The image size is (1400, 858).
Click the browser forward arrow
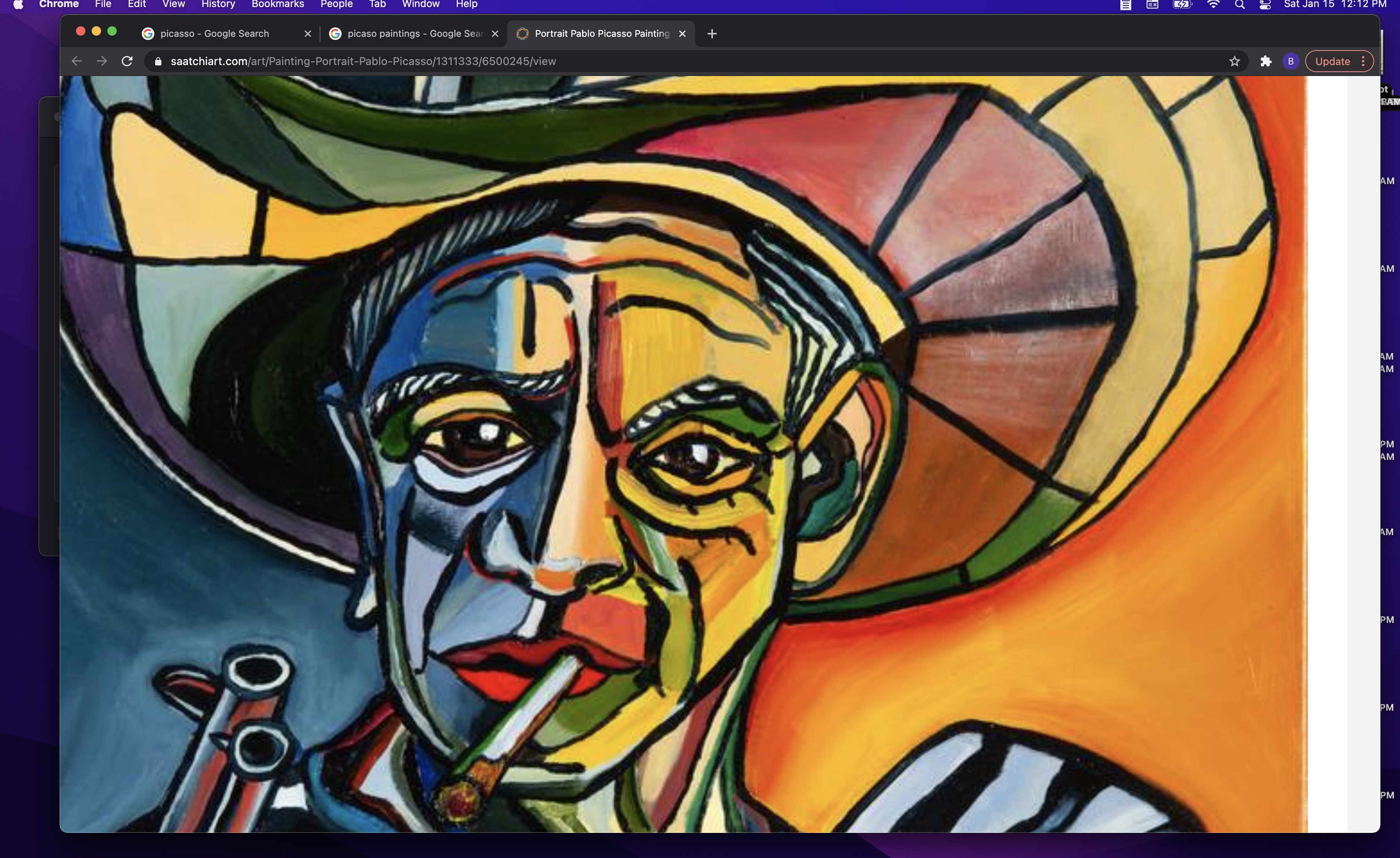102,62
